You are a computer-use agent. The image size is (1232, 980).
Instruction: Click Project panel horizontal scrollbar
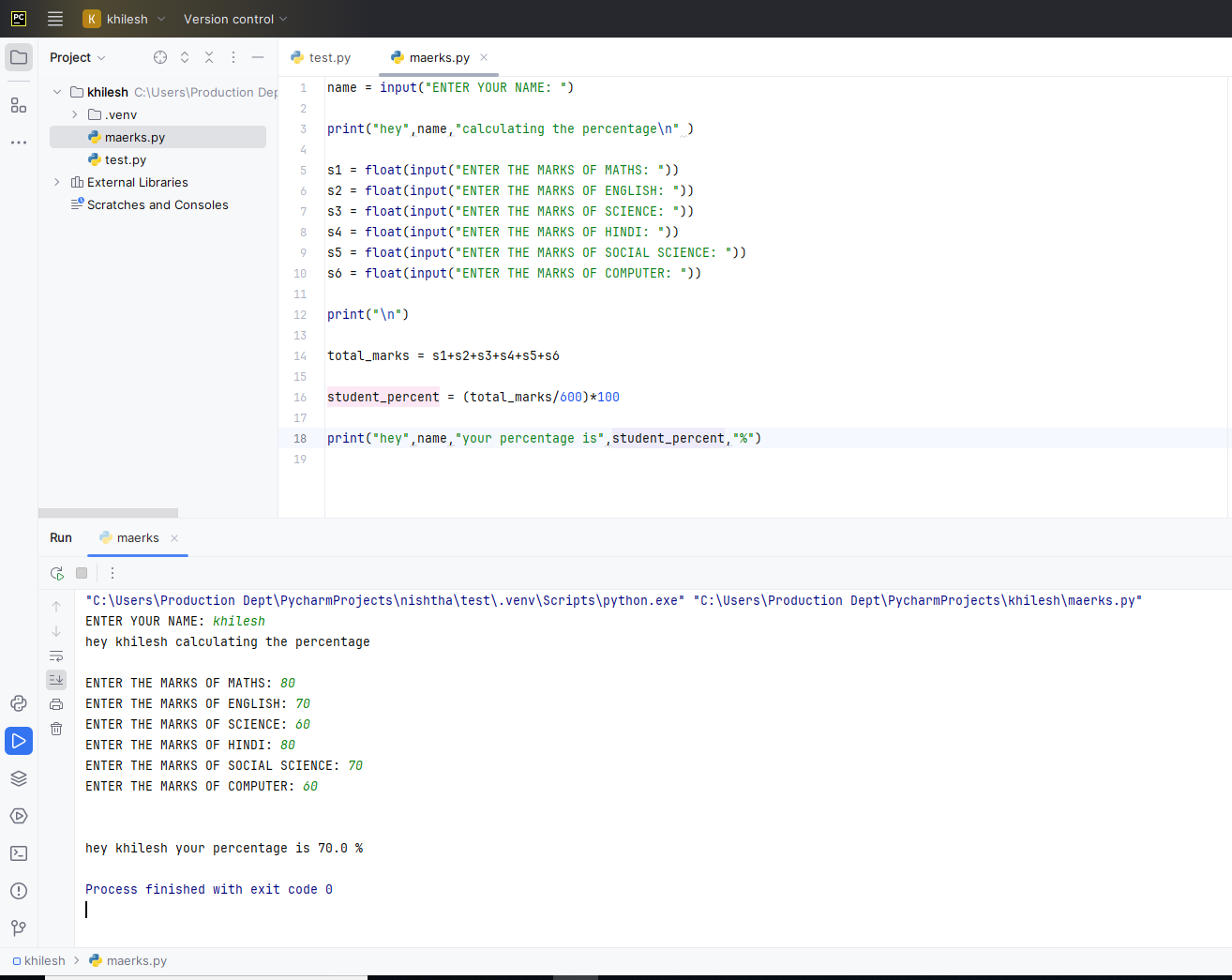pos(108,513)
